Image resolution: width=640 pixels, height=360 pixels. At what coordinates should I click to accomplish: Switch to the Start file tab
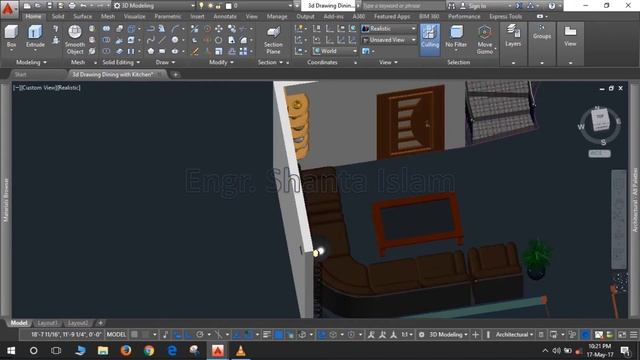pyautogui.click(x=20, y=75)
